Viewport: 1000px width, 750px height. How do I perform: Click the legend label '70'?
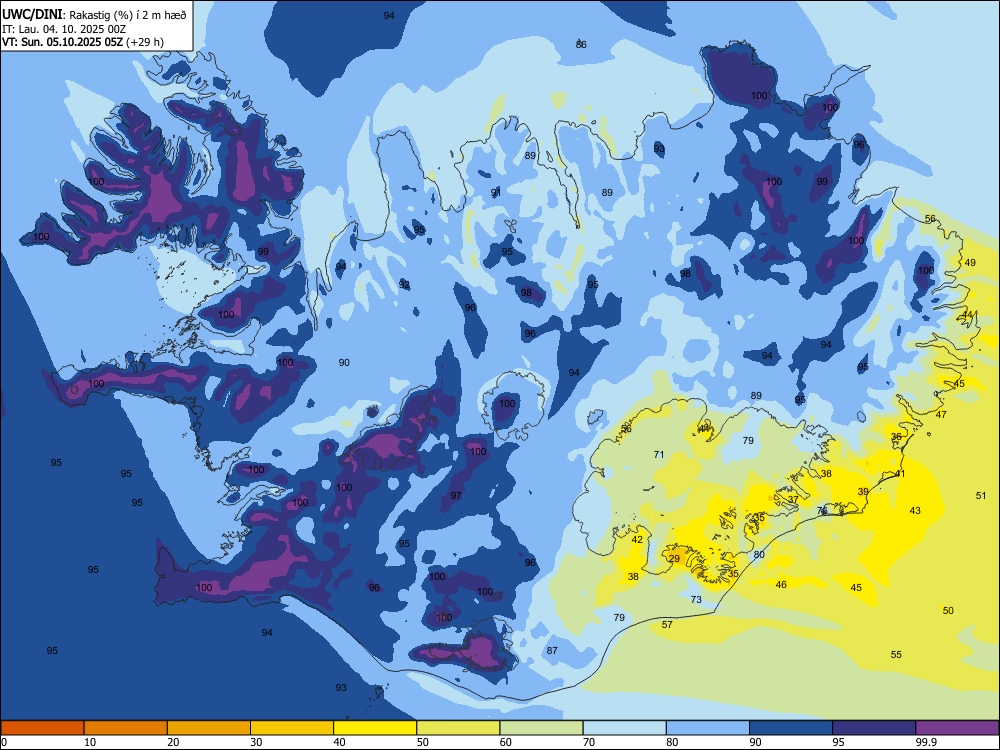point(589,742)
